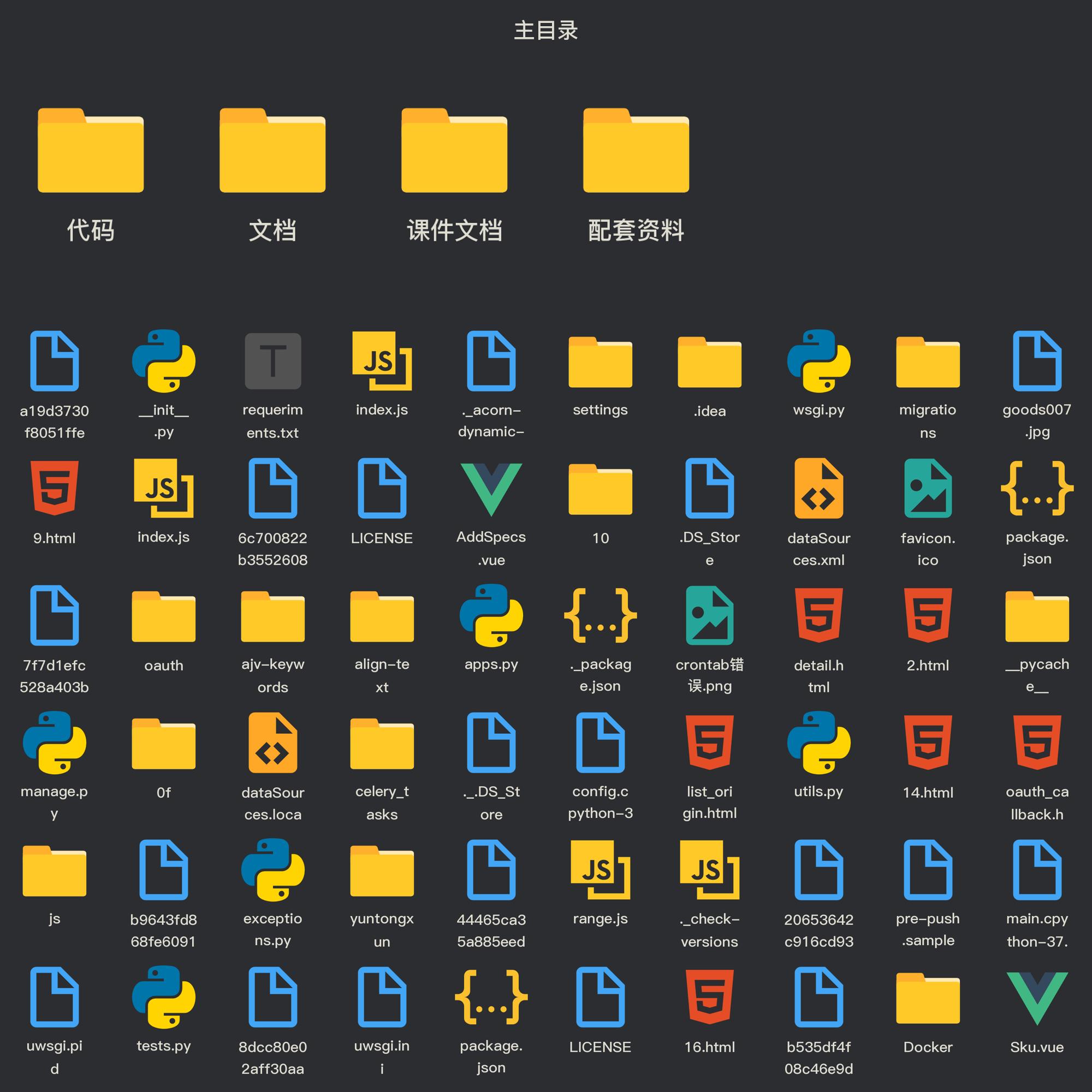Select the __init__.py Python file icon
Viewport: 1092px width, 1092px height.
pos(164,361)
